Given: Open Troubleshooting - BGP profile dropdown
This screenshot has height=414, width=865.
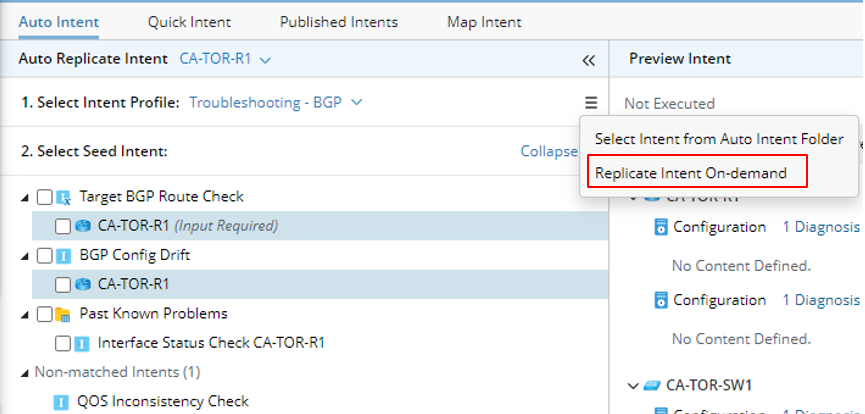Looking at the screenshot, I should tap(357, 102).
